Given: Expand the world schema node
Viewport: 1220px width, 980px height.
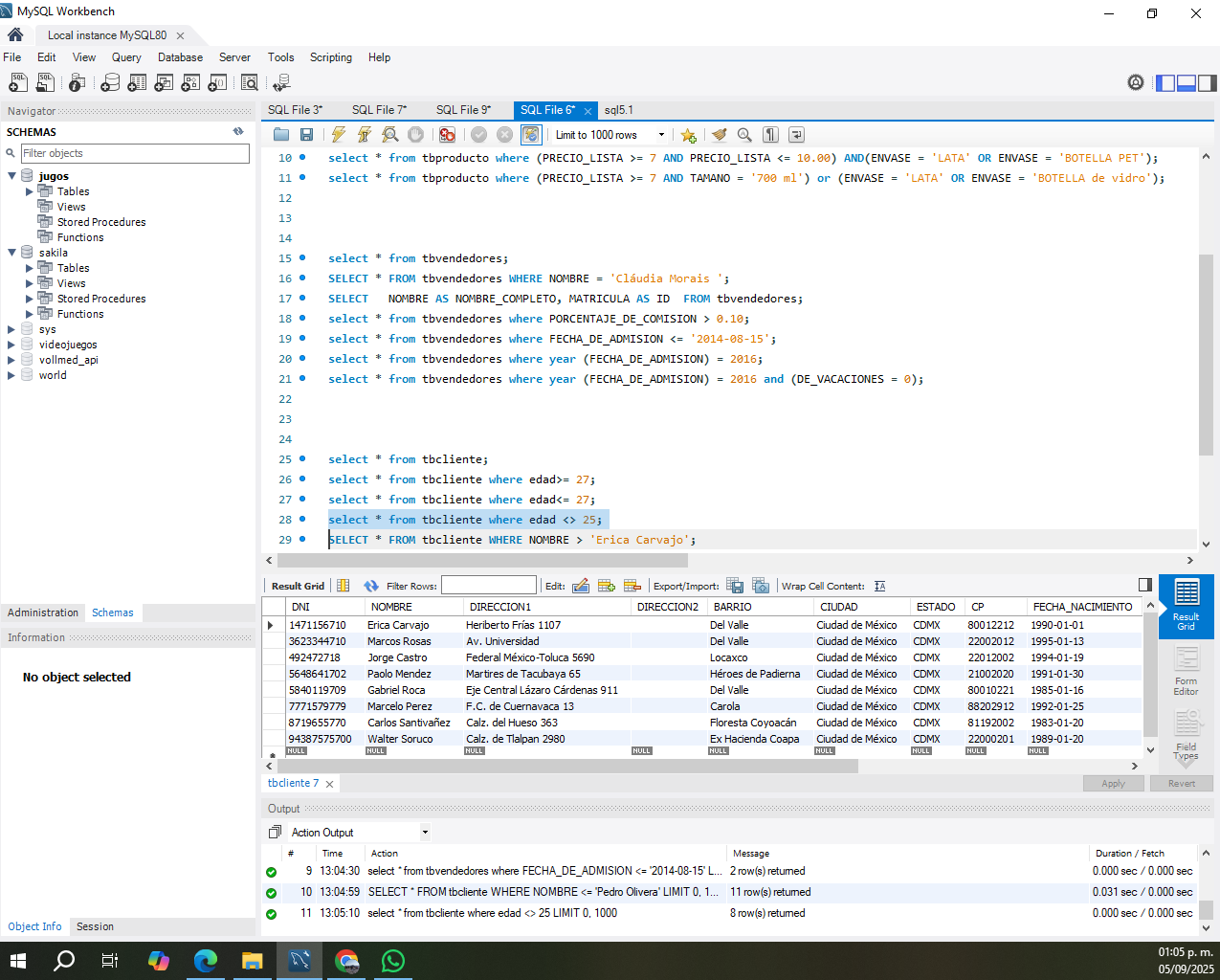Looking at the screenshot, I should pos(11,375).
